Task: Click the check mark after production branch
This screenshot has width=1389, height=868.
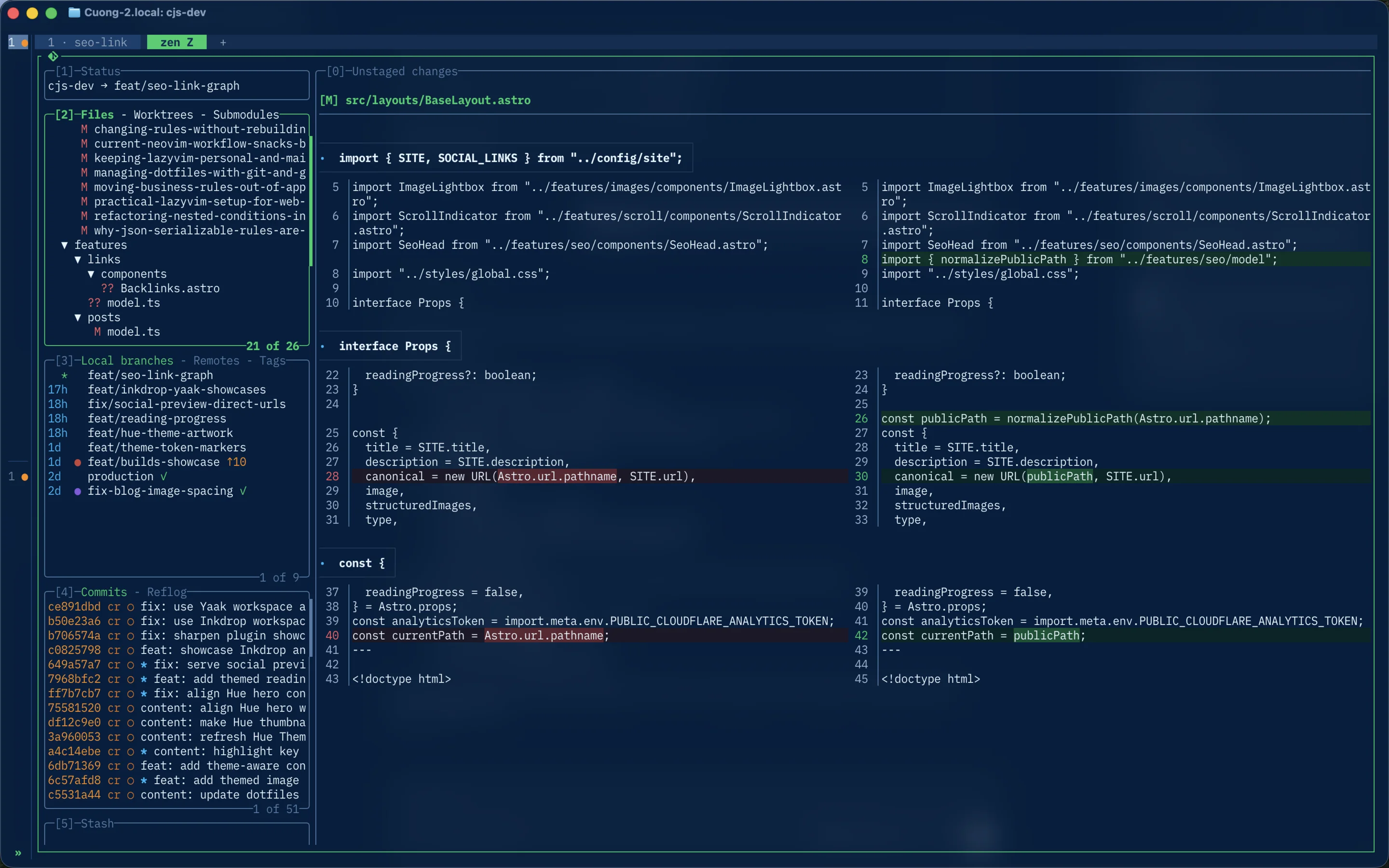Action: [163, 476]
